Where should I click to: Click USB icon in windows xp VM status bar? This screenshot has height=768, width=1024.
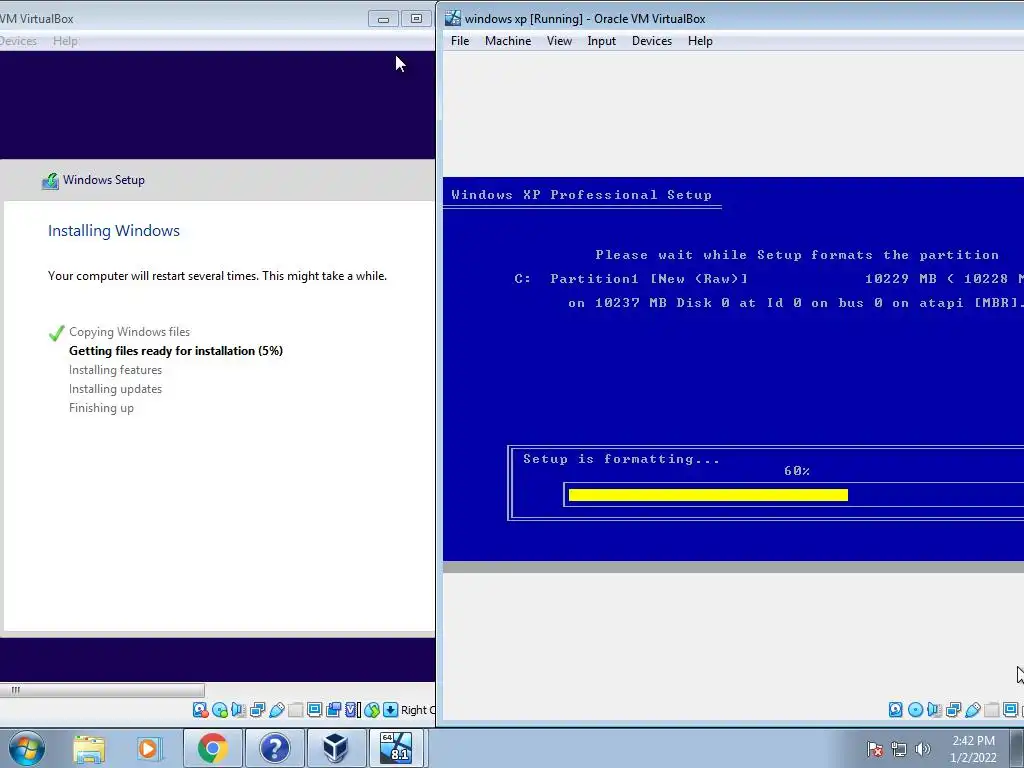(972, 710)
